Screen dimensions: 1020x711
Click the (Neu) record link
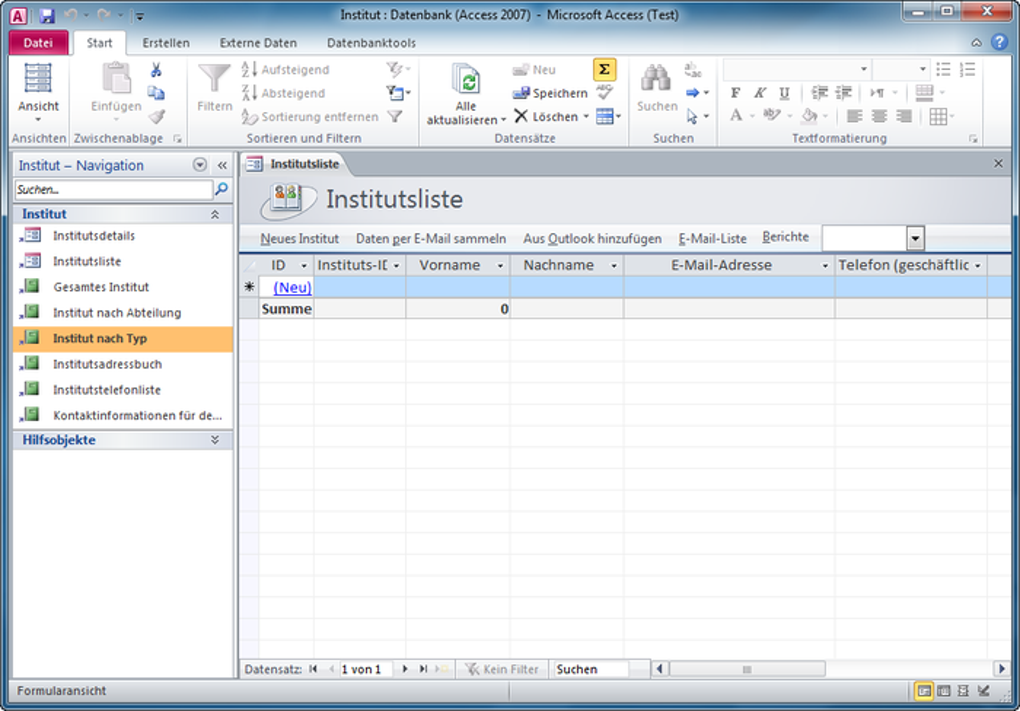pos(292,287)
